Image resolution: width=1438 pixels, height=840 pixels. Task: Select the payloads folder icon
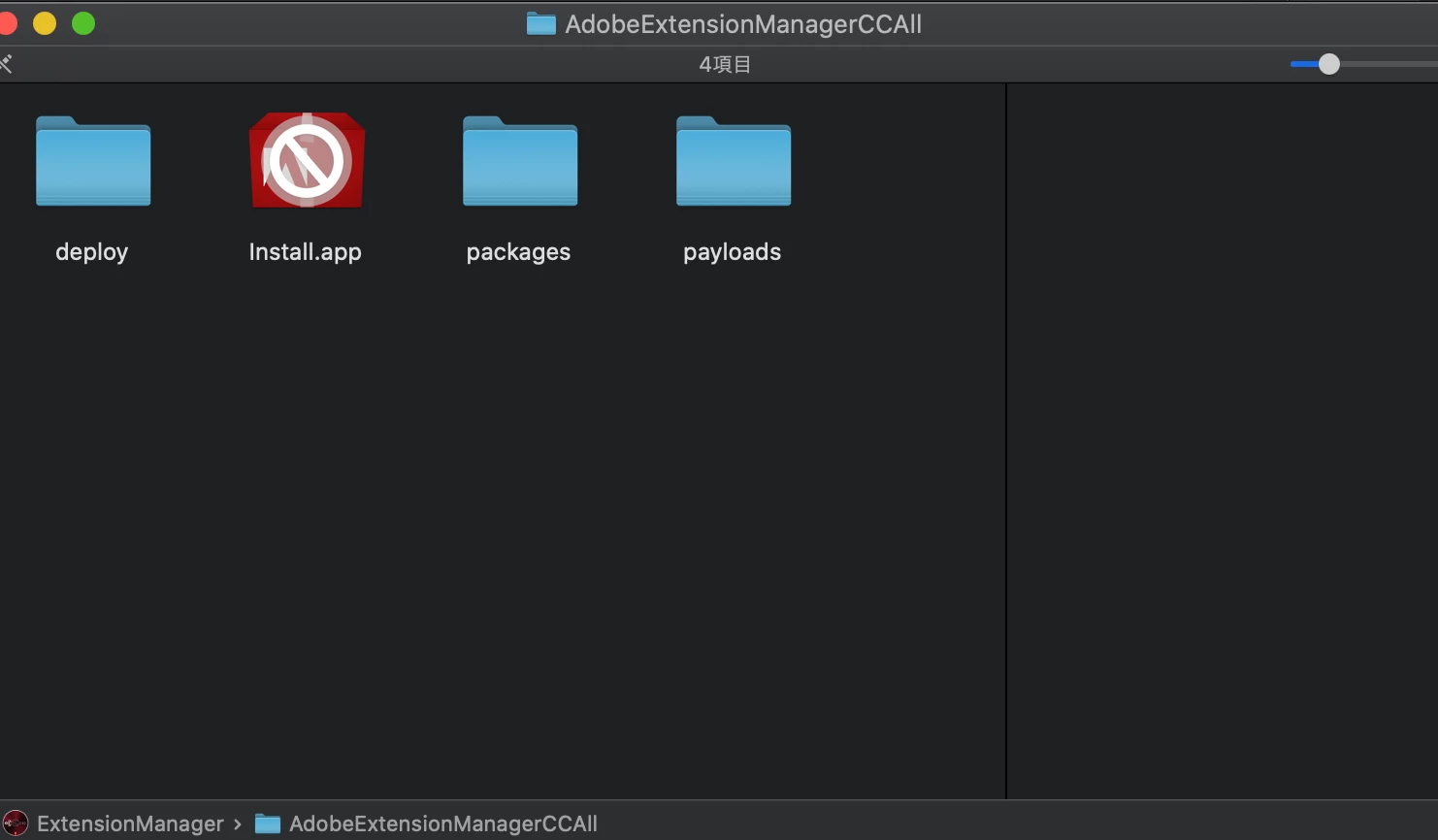click(x=734, y=161)
